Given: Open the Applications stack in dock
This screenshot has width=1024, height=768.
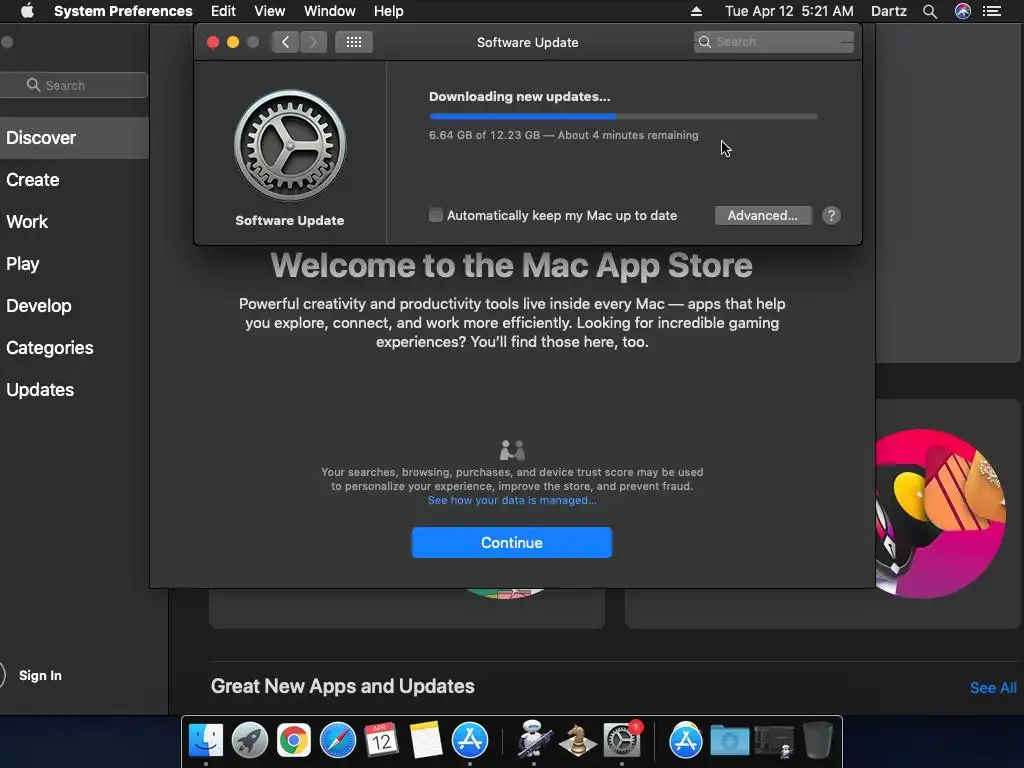Looking at the screenshot, I should click(685, 740).
